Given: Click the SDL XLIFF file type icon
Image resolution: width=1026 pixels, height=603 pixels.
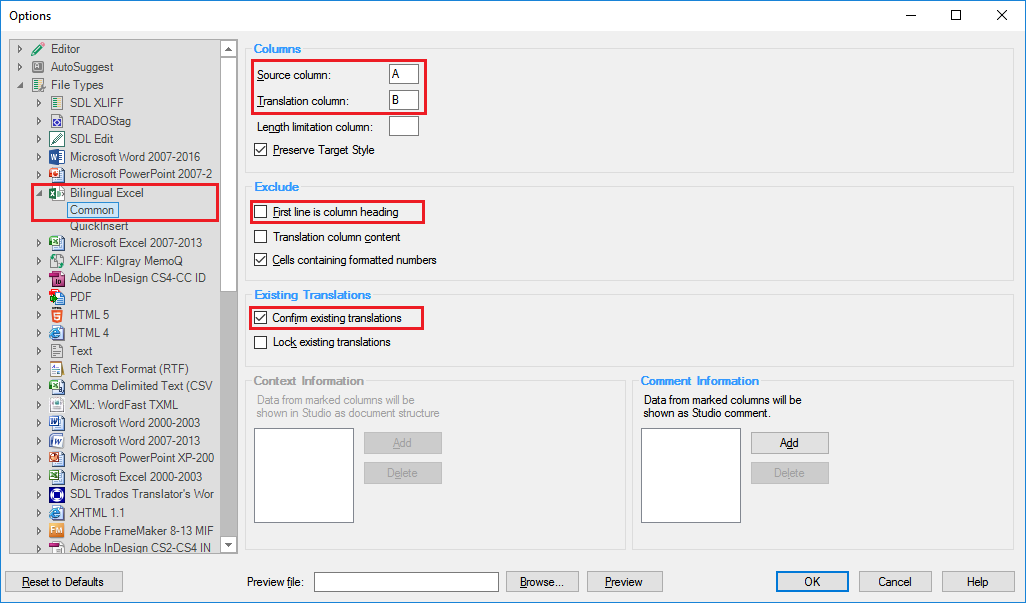Looking at the screenshot, I should coord(57,103).
